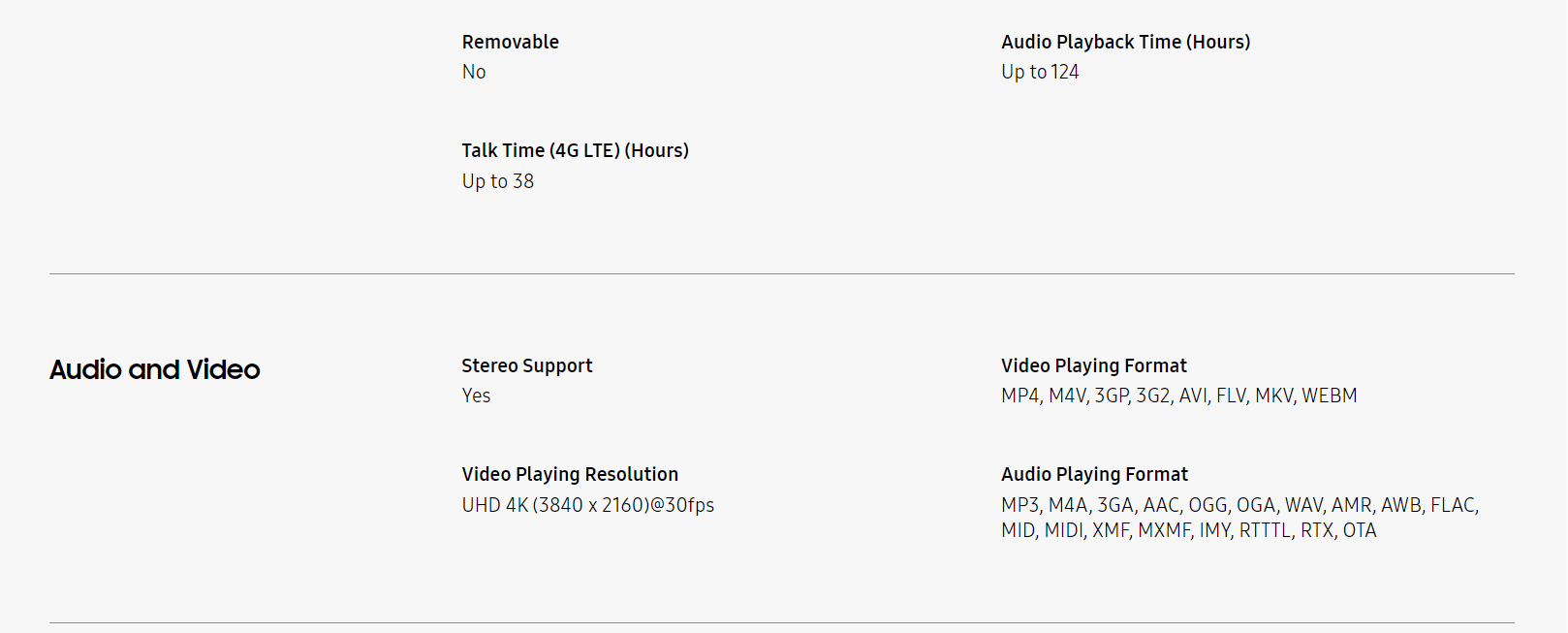This screenshot has width=1568, height=633.
Task: Click 'MKV' in the video format list
Action: click(1273, 396)
